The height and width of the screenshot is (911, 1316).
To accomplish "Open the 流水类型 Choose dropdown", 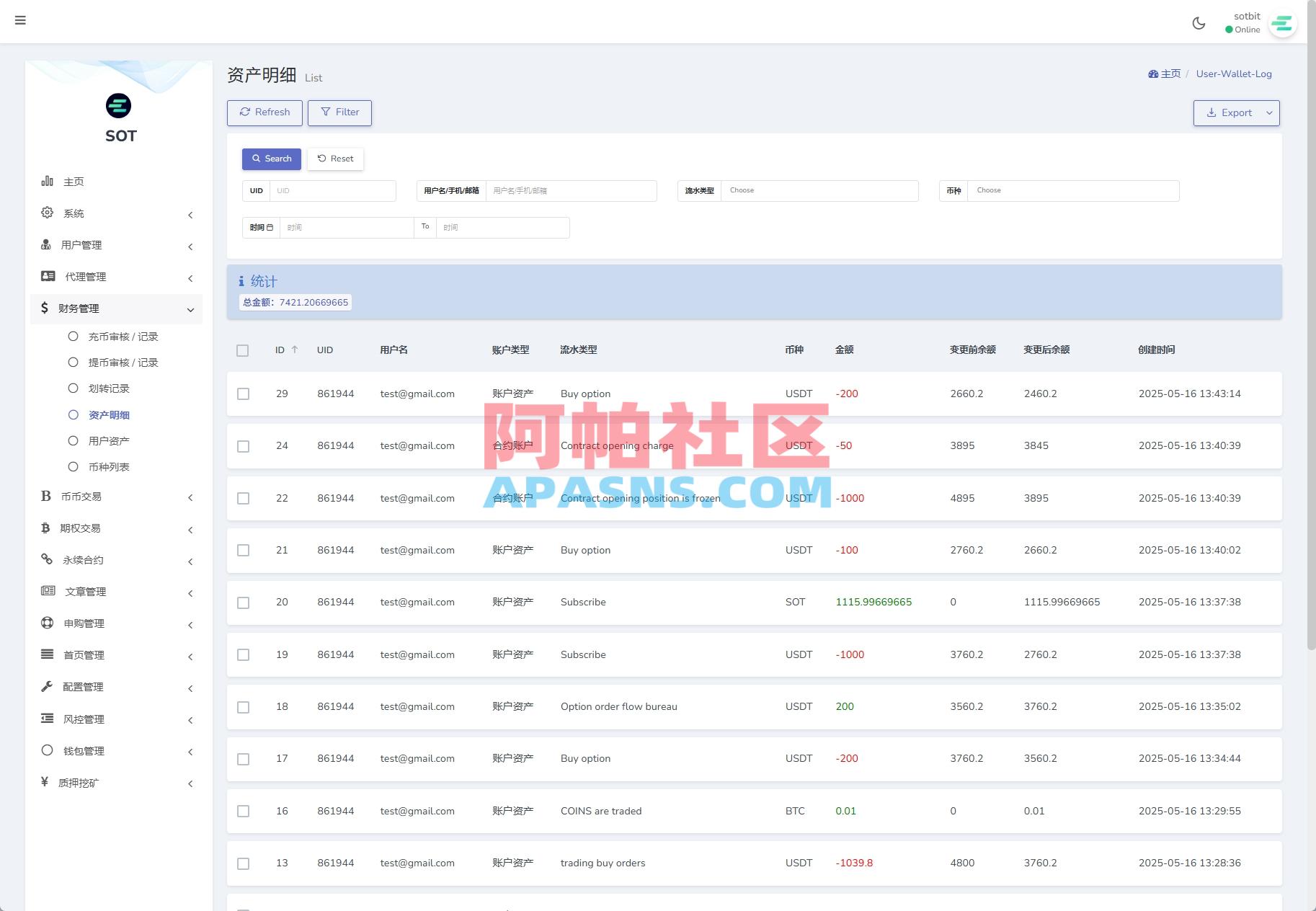I will (x=819, y=190).
